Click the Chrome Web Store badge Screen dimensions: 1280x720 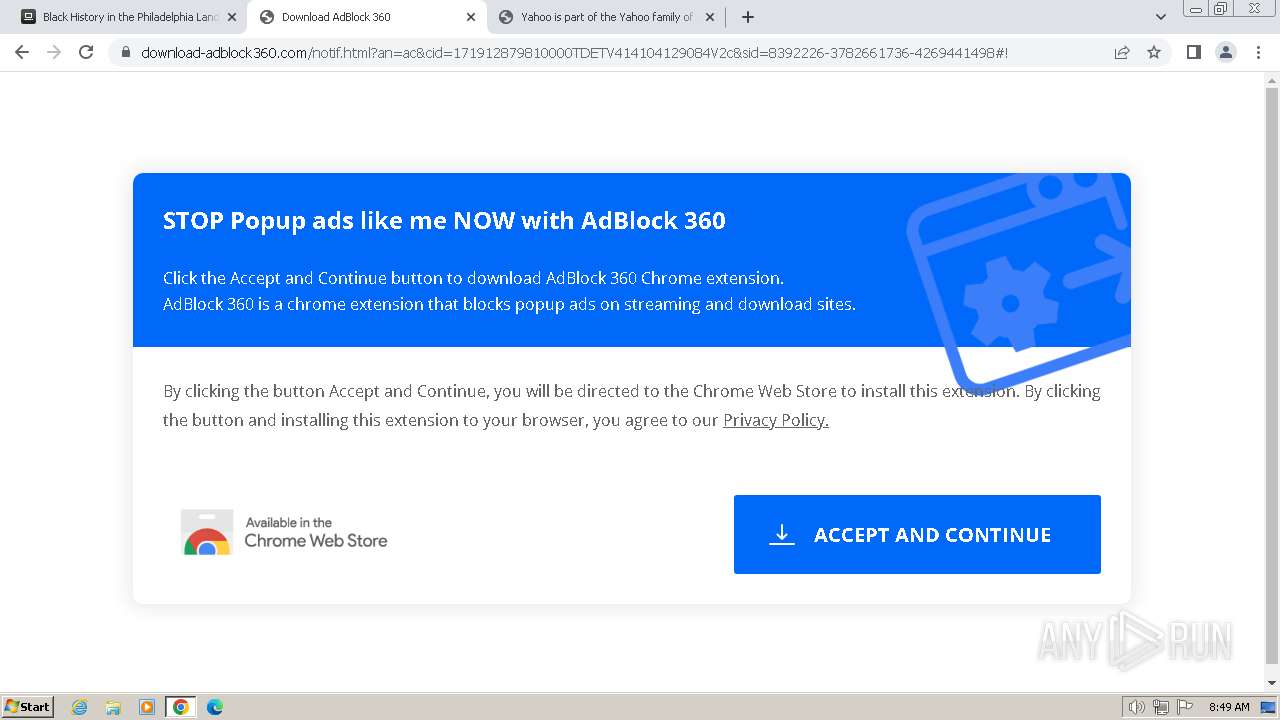(284, 532)
